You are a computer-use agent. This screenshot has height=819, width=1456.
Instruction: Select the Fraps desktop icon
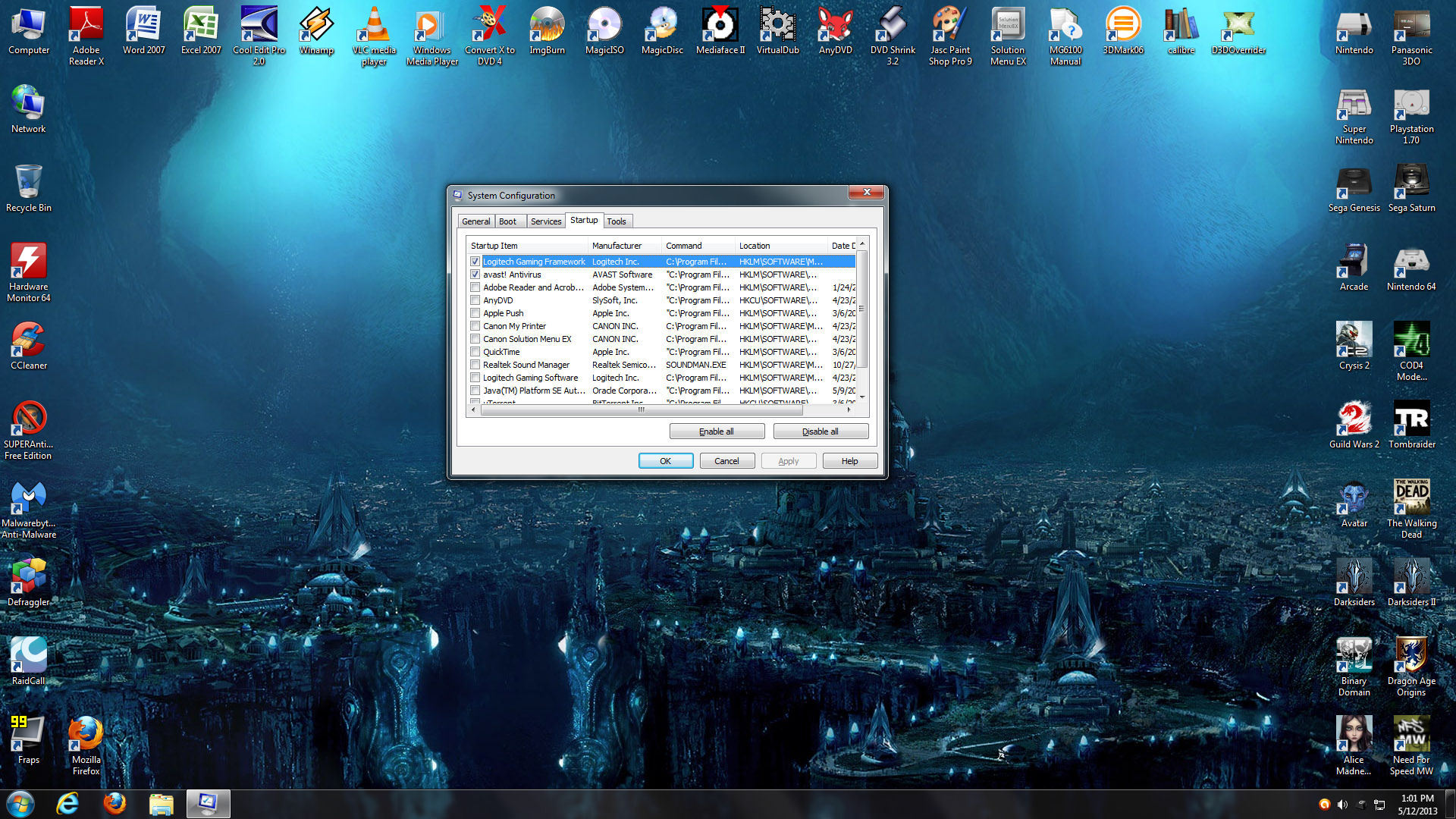click(x=29, y=740)
